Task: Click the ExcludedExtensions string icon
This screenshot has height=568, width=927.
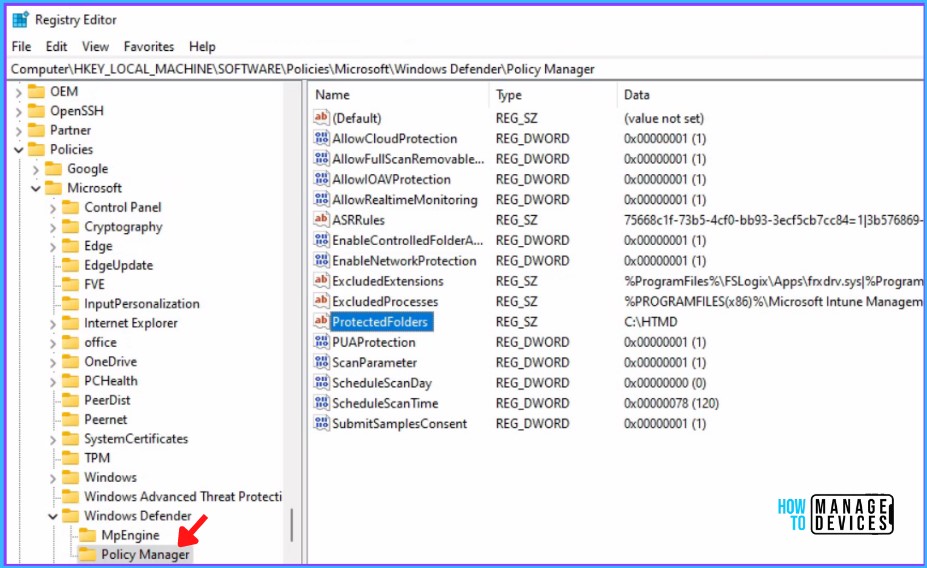Action: tap(322, 281)
